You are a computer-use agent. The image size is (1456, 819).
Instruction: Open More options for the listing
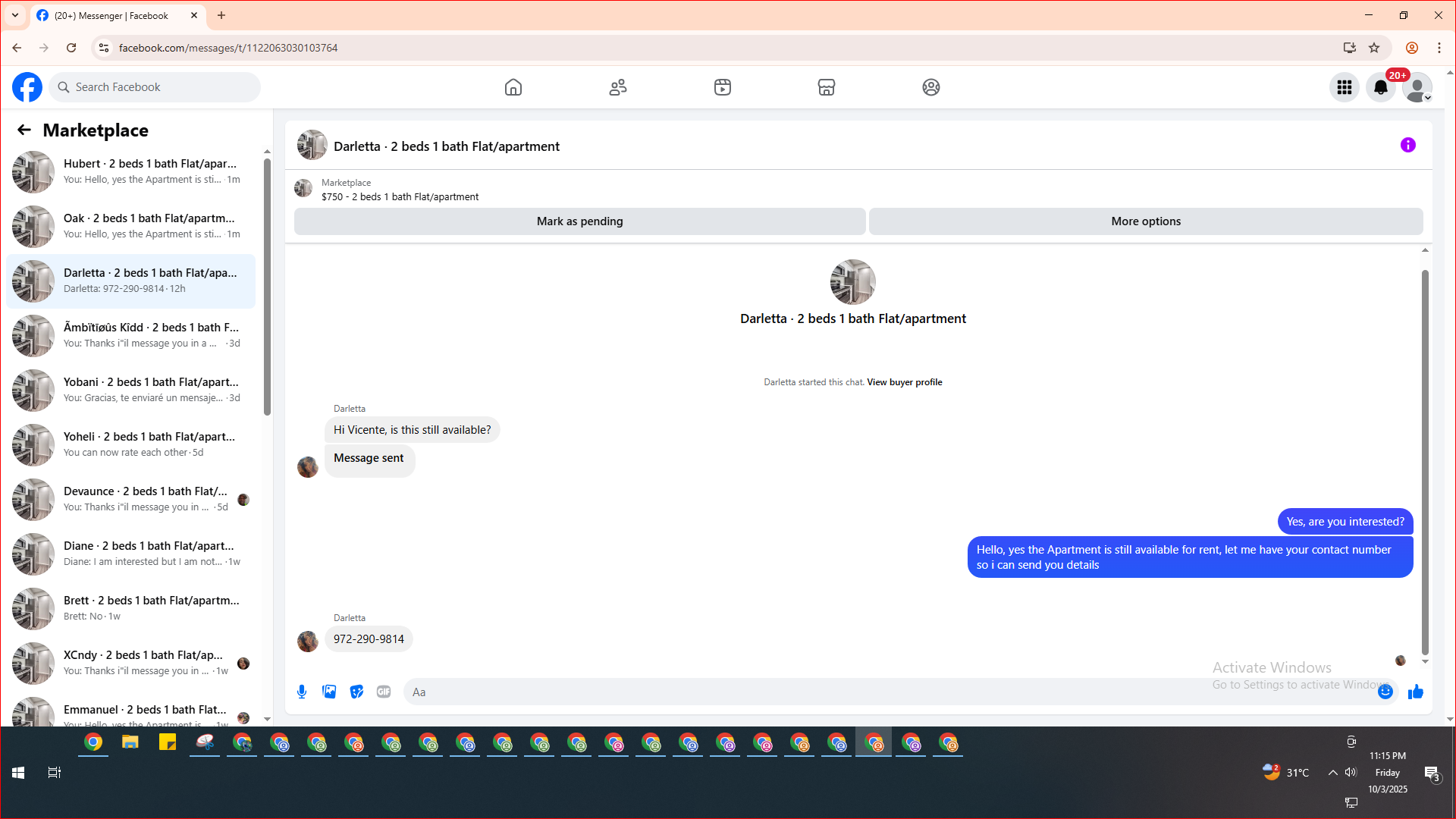point(1146,221)
